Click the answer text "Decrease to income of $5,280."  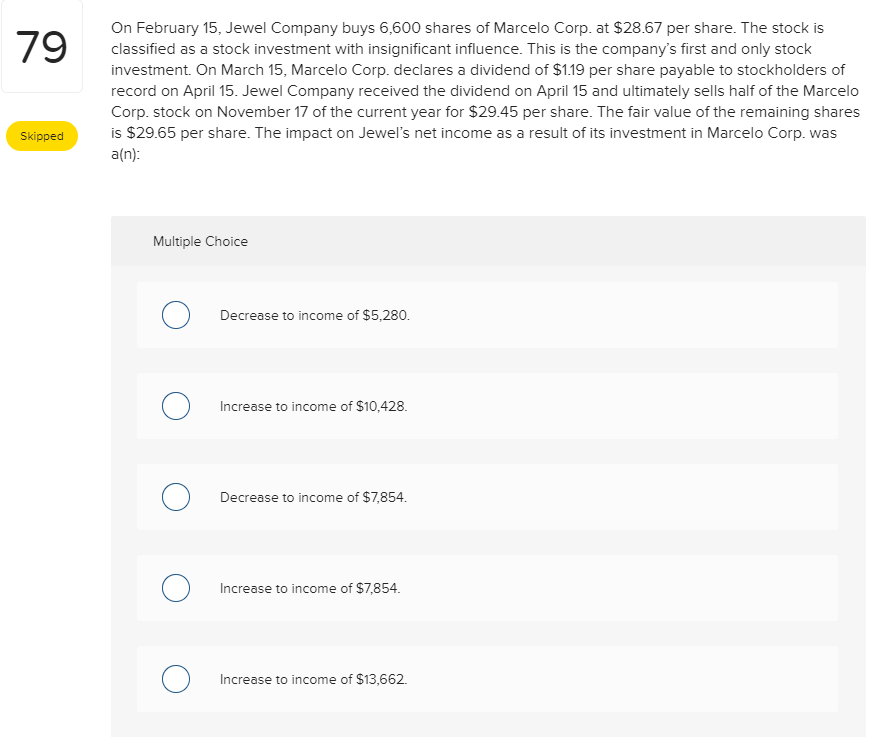tap(314, 315)
